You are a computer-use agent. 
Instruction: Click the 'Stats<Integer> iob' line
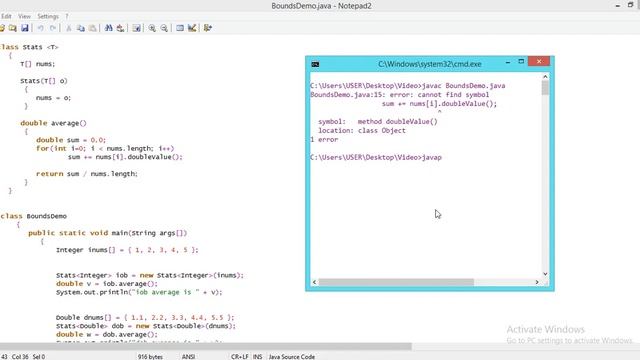point(150,275)
